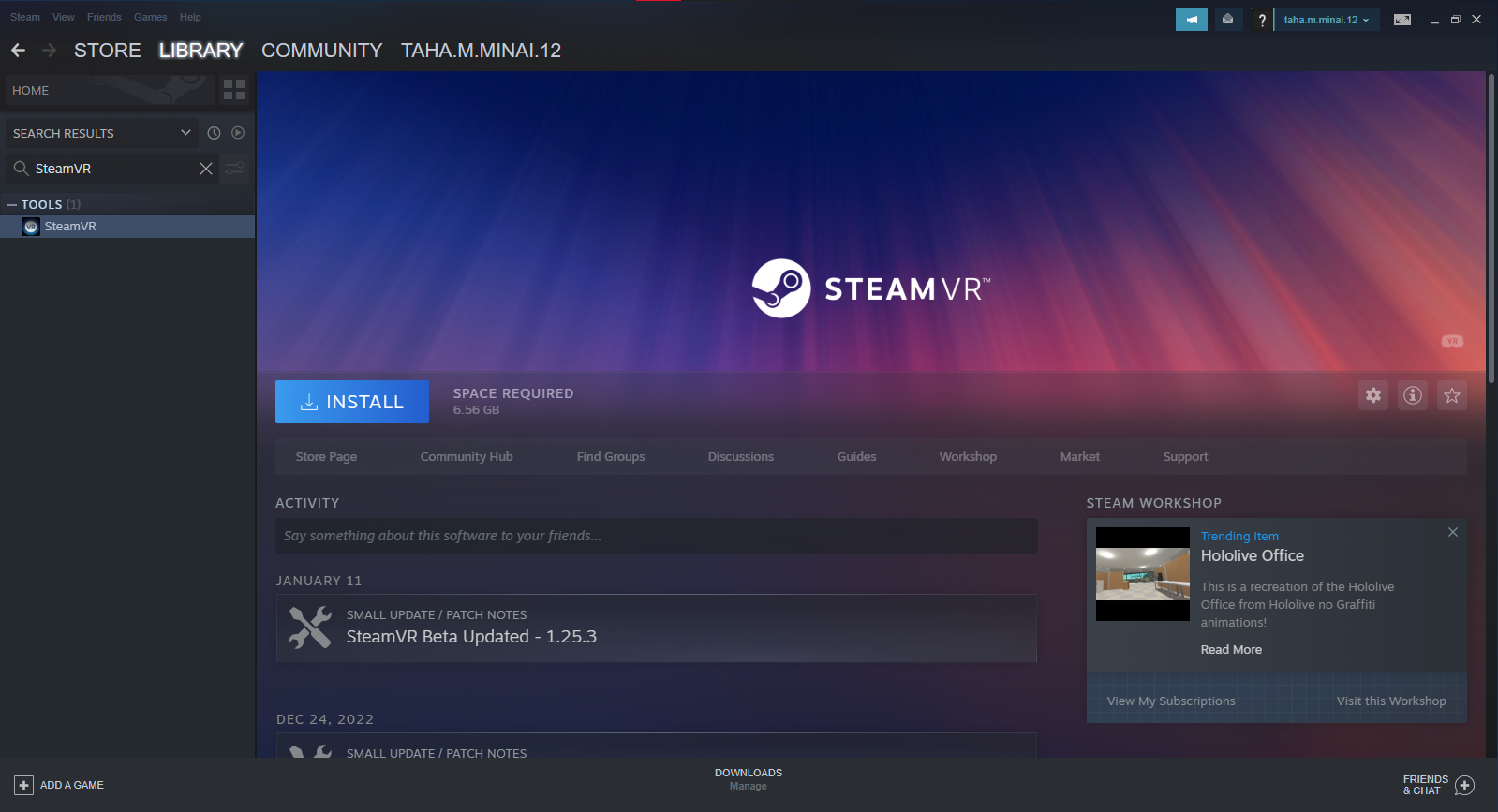Open the Friends menu
The width and height of the screenshot is (1498, 812).
point(104,17)
